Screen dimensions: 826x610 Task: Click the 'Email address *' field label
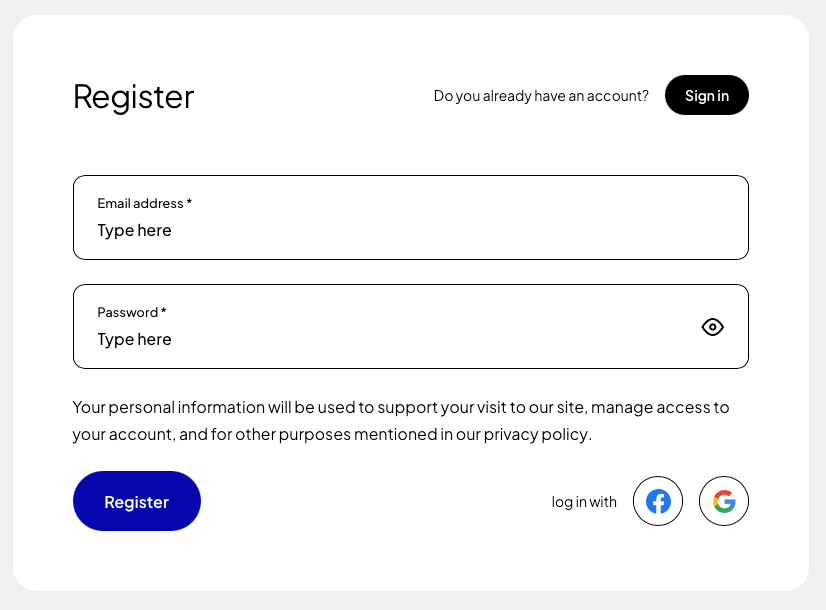(144, 203)
